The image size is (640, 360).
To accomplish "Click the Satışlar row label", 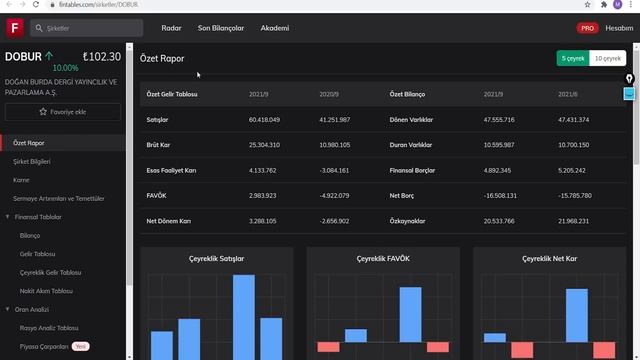I will 157,120.
